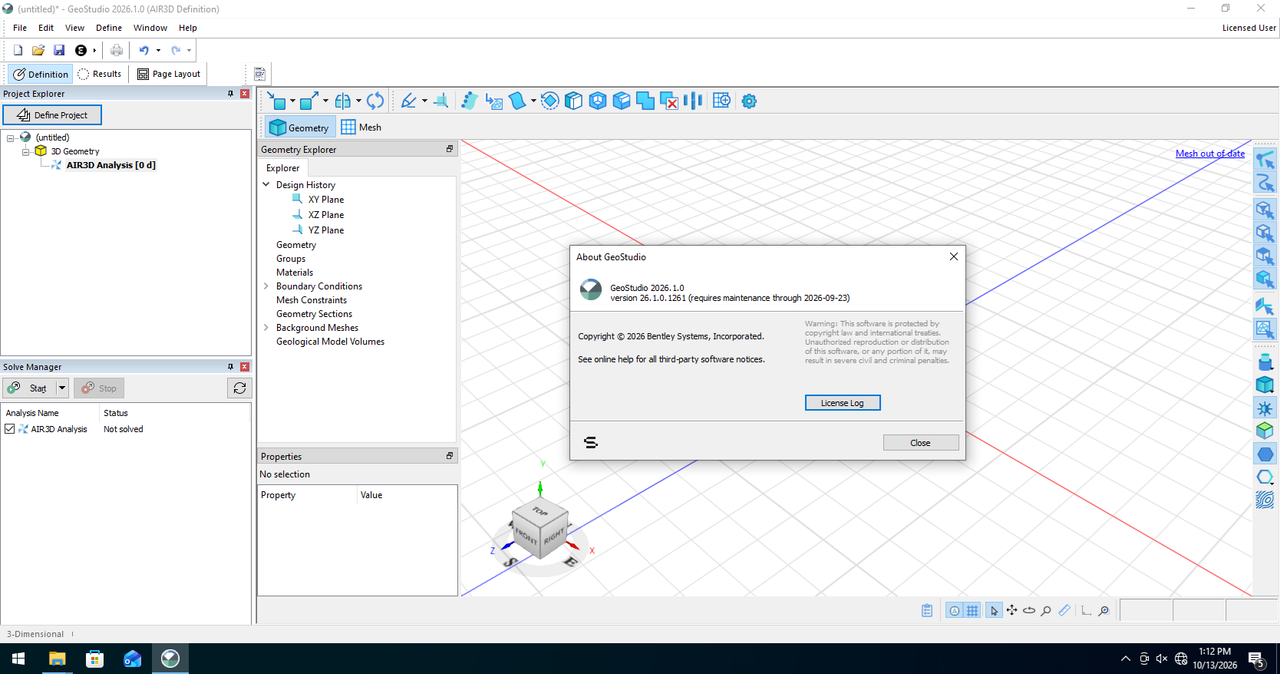Click the magnifier zoom icon
1280x674 pixels.
(x=1046, y=610)
